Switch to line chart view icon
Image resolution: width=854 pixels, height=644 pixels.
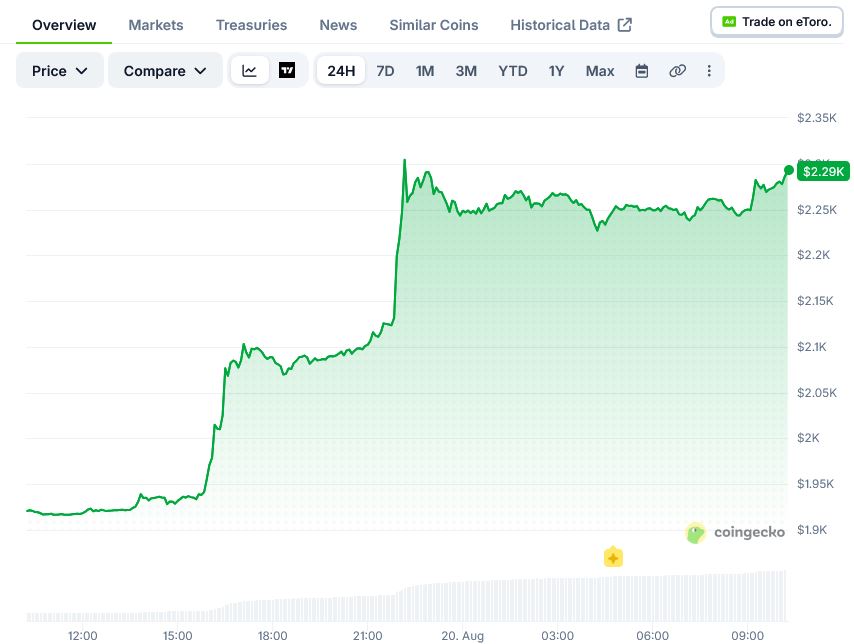(x=249, y=71)
